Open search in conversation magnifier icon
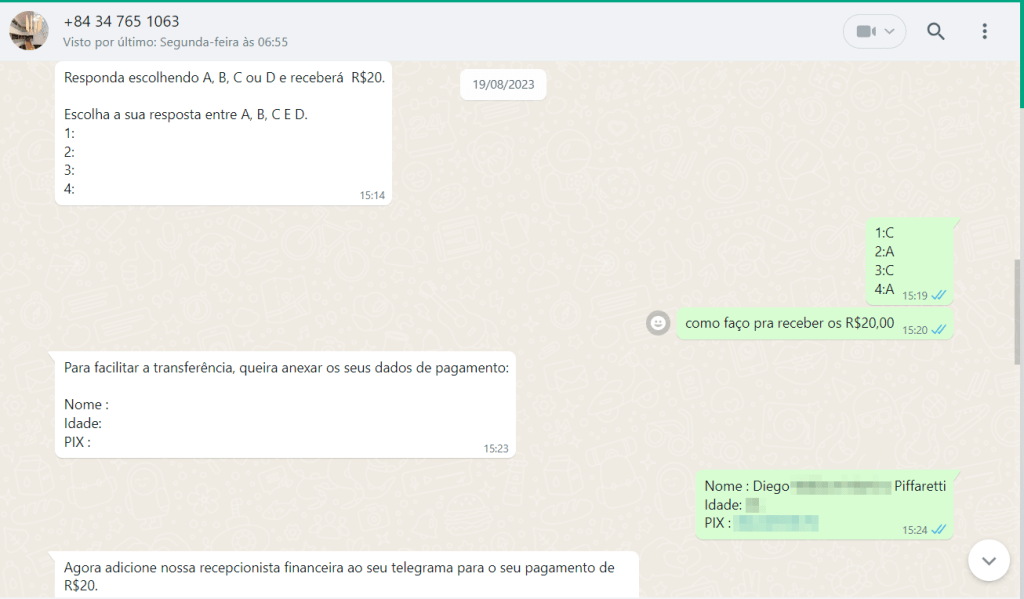 point(935,31)
